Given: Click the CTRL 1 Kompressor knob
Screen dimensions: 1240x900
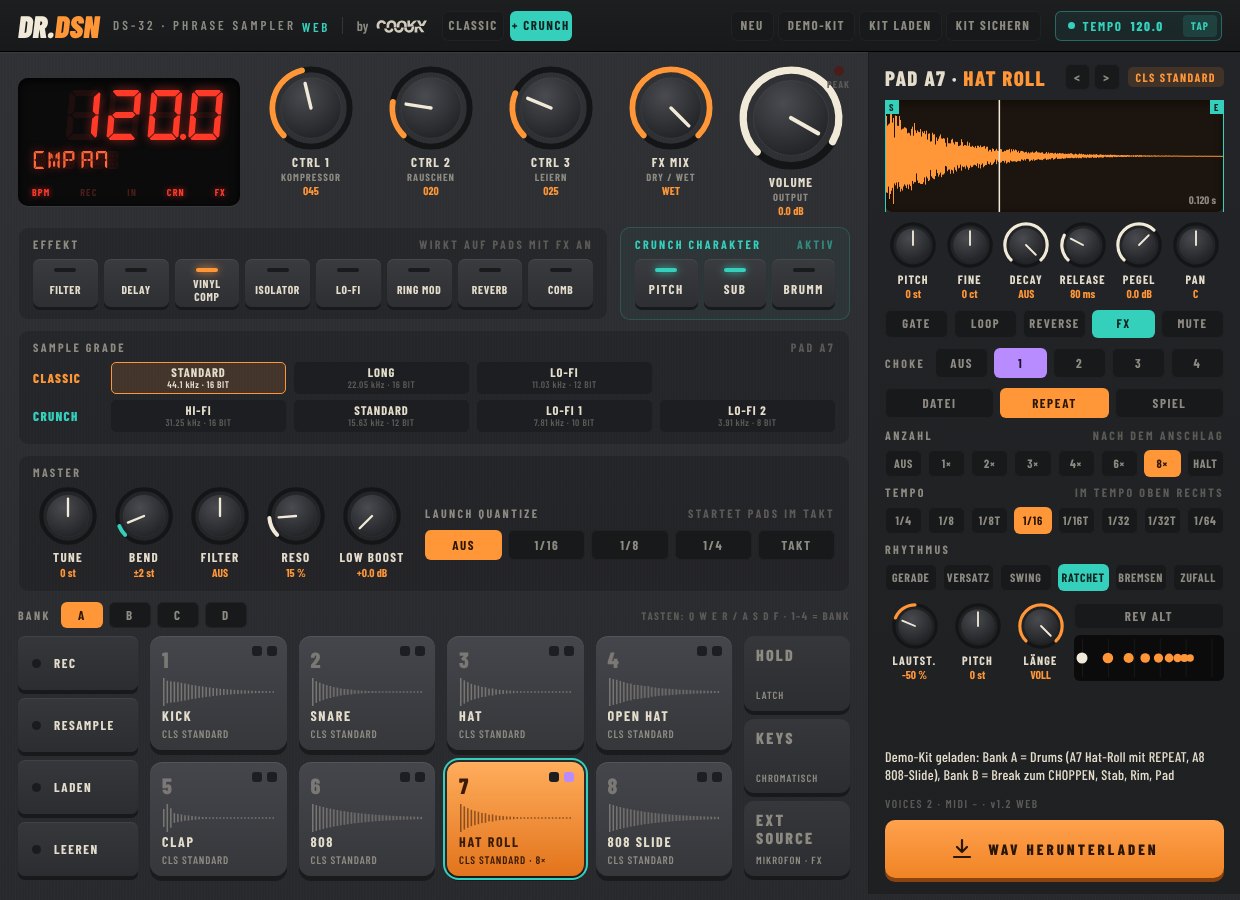Looking at the screenshot, I should pyautogui.click(x=310, y=108).
